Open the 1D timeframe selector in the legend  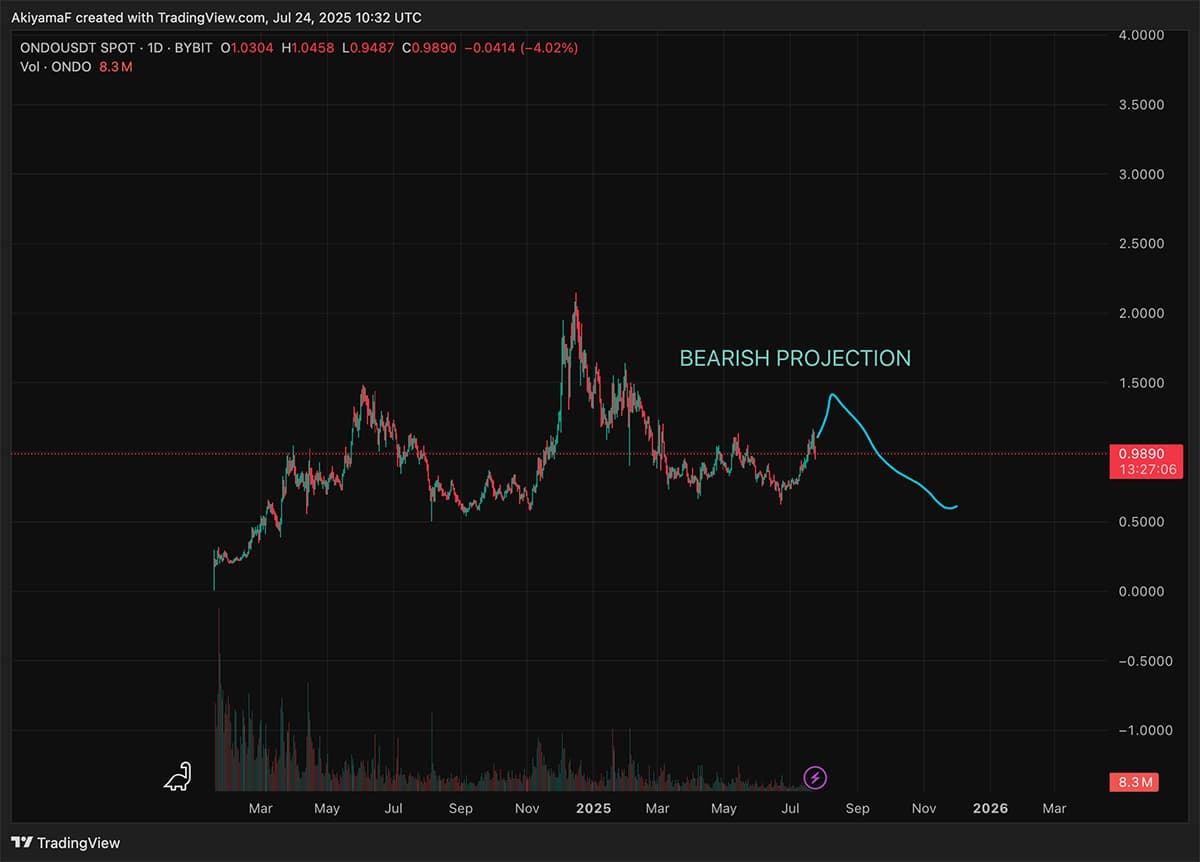point(154,46)
